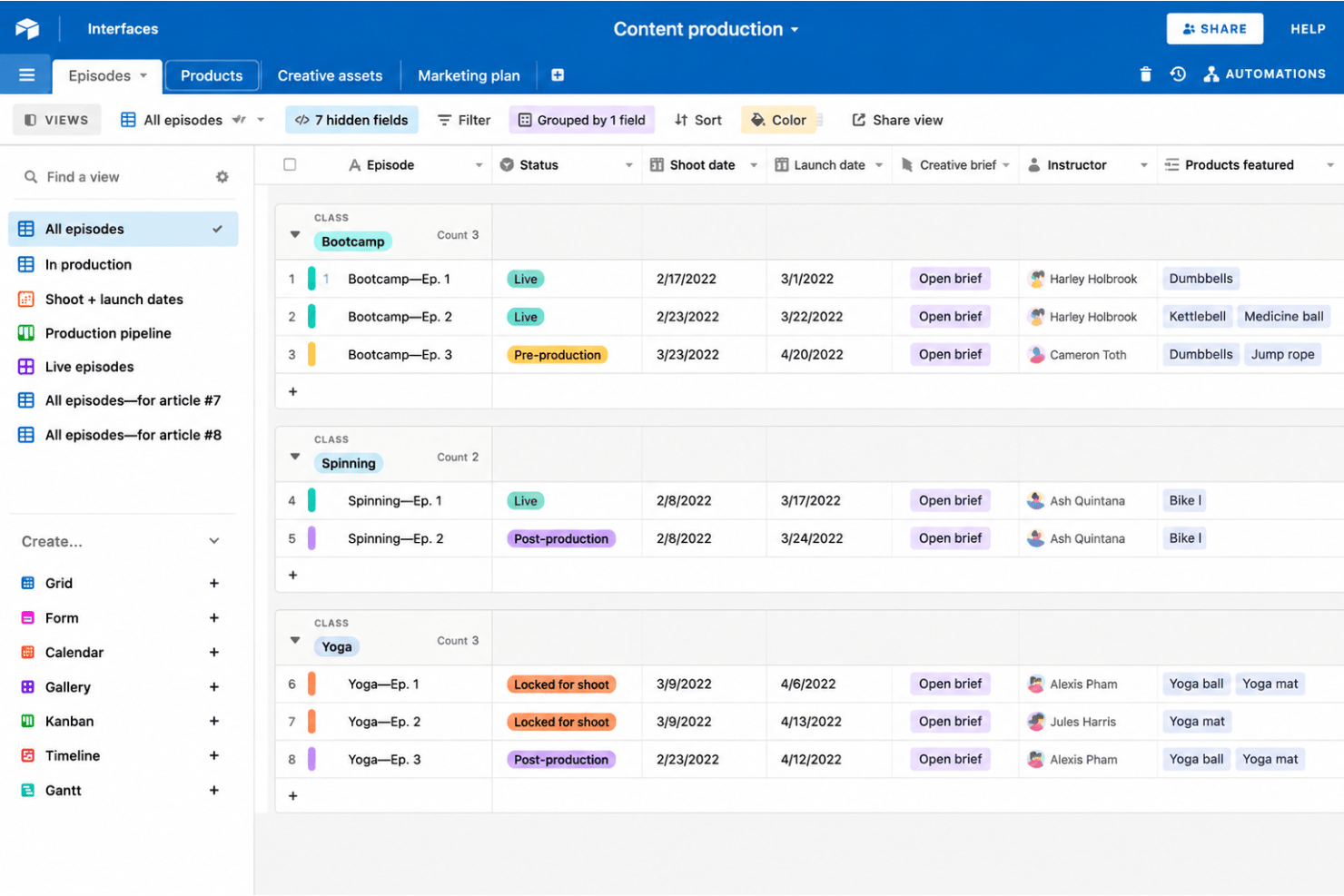This screenshot has width=1344, height=896.
Task: Click the Airtable logo icon
Action: coord(27,29)
